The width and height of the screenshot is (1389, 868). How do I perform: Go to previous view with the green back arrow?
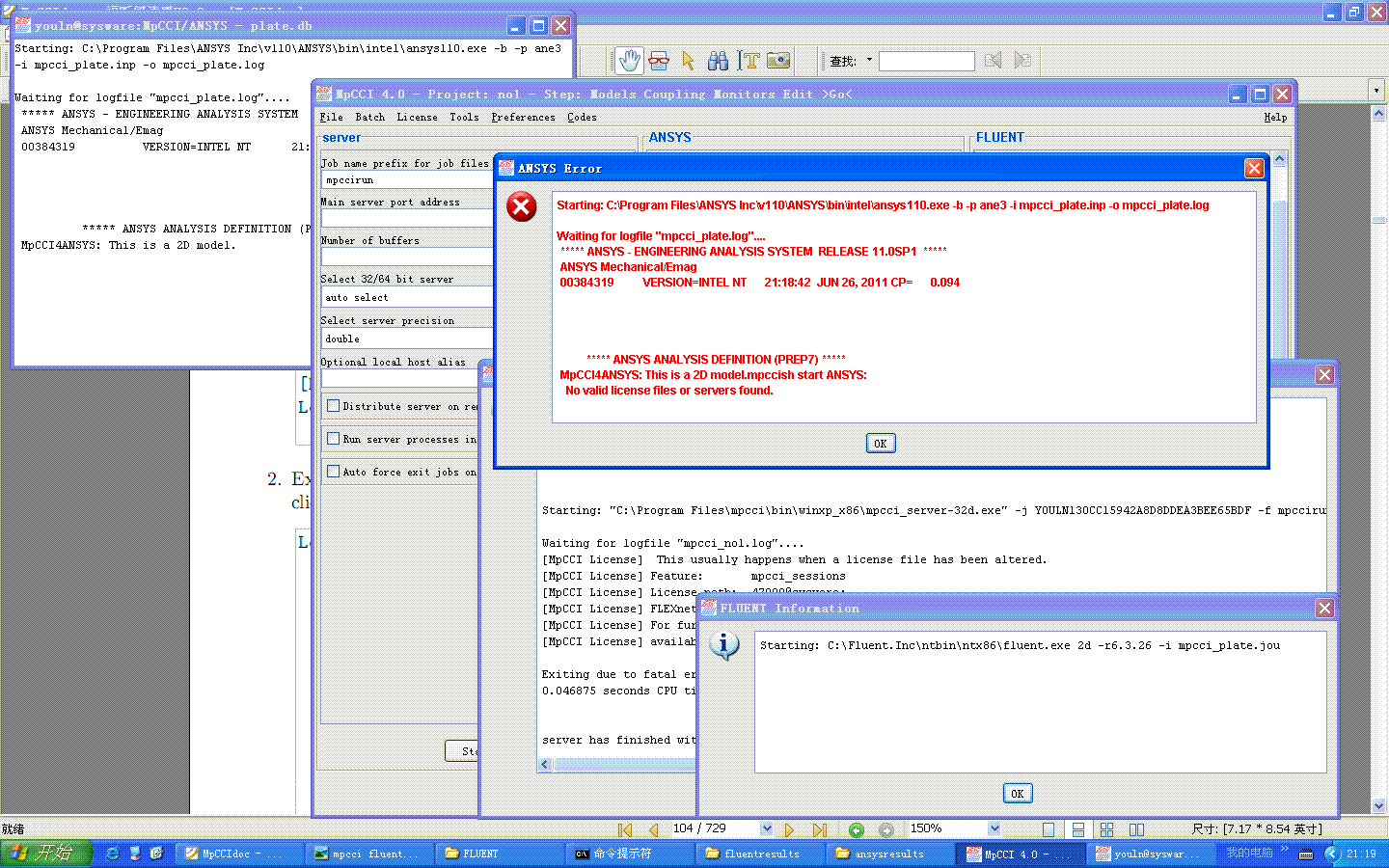857,827
